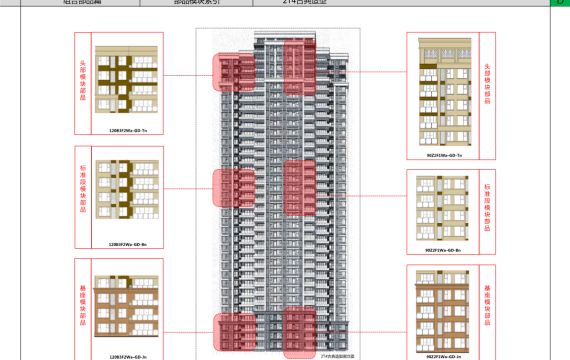Click bottom-left red highlighted region on tower
The width and height of the screenshot is (570, 360).
tap(235, 332)
